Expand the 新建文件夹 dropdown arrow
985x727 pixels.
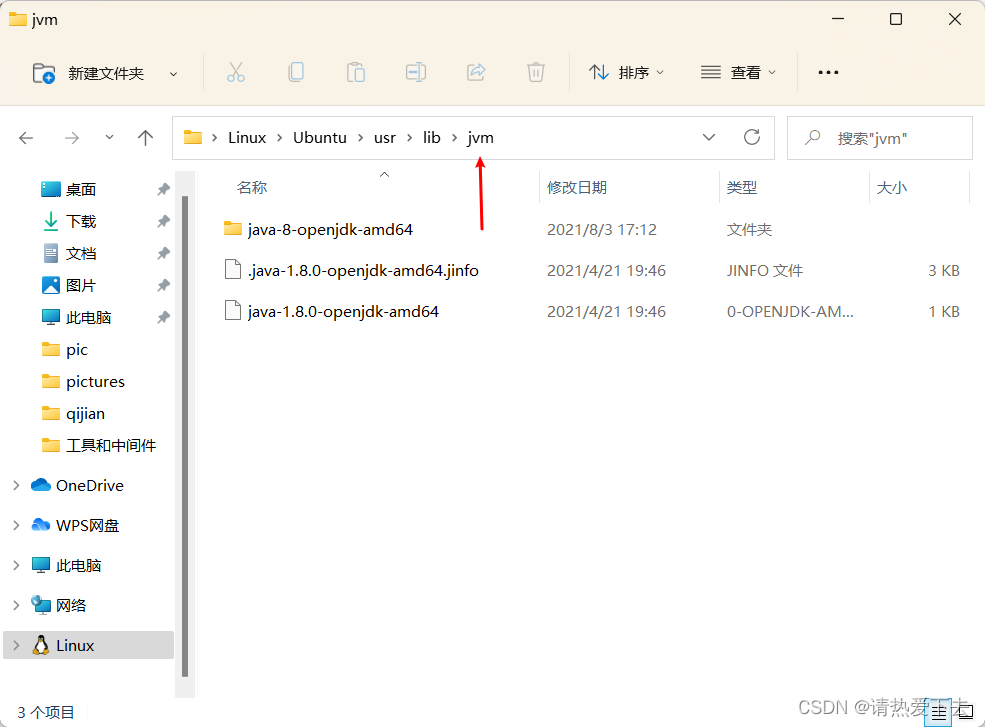[172, 71]
